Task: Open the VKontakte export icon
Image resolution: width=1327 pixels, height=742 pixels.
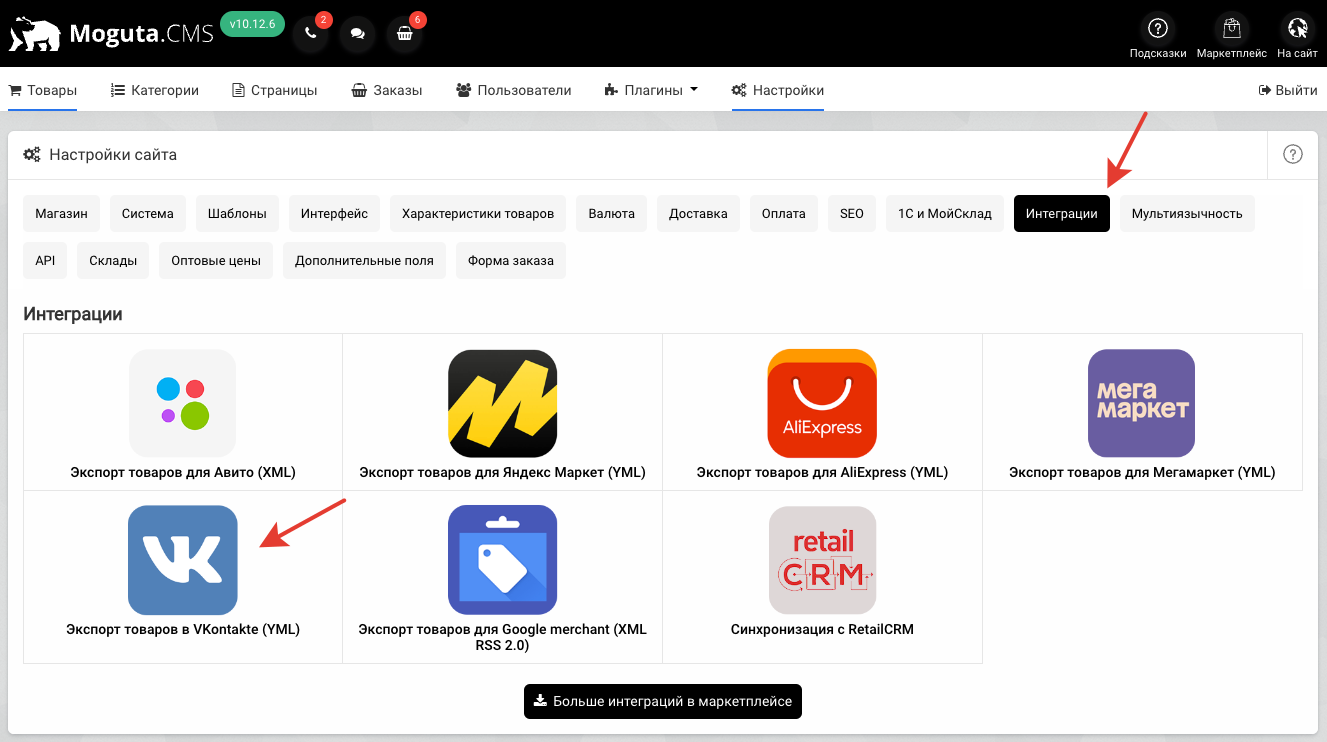Action: coord(183,560)
